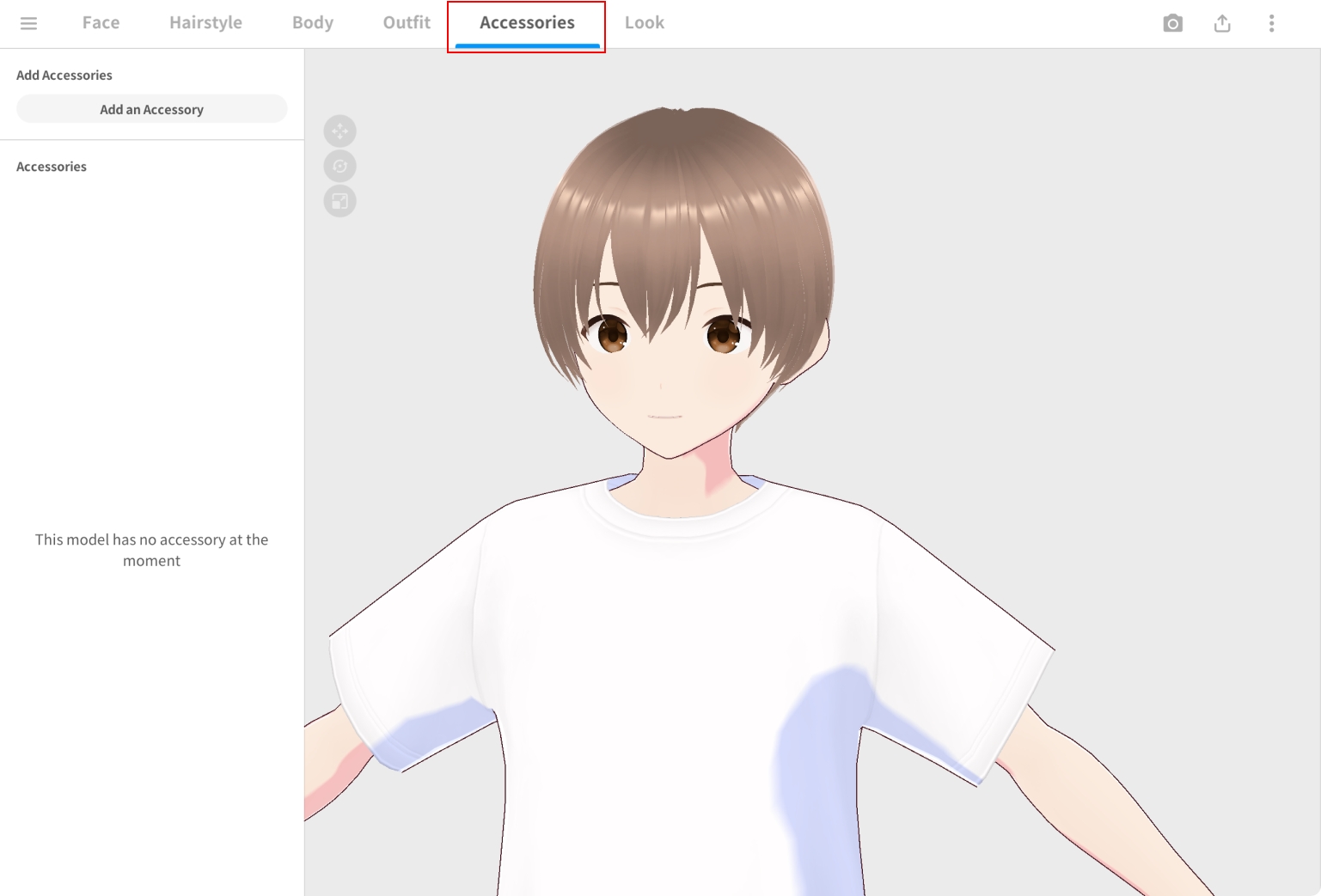Switch to the Face tab

pos(101,23)
